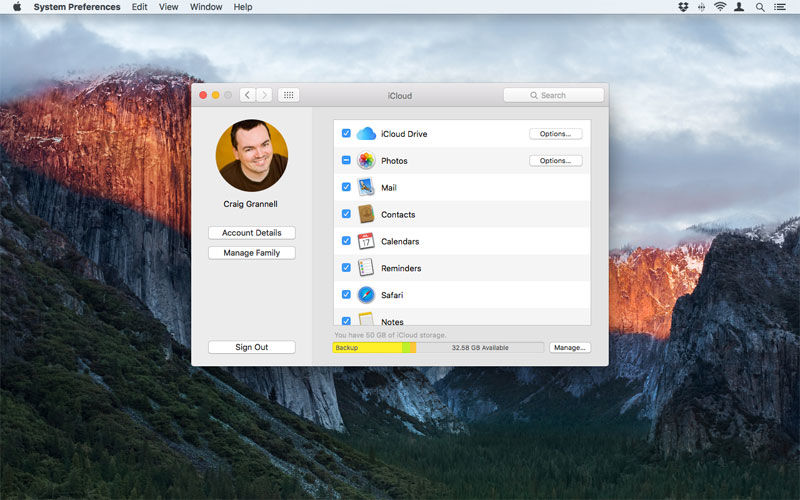Screen dimensions: 800x500
Task: Click the Photos flower icon
Action: pos(366,160)
